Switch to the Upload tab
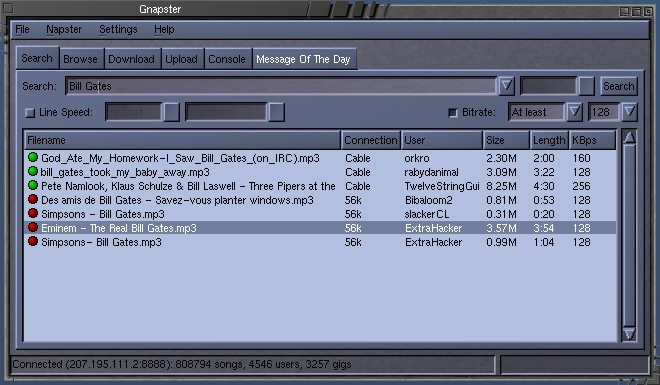This screenshot has width=660, height=385. pos(181,59)
